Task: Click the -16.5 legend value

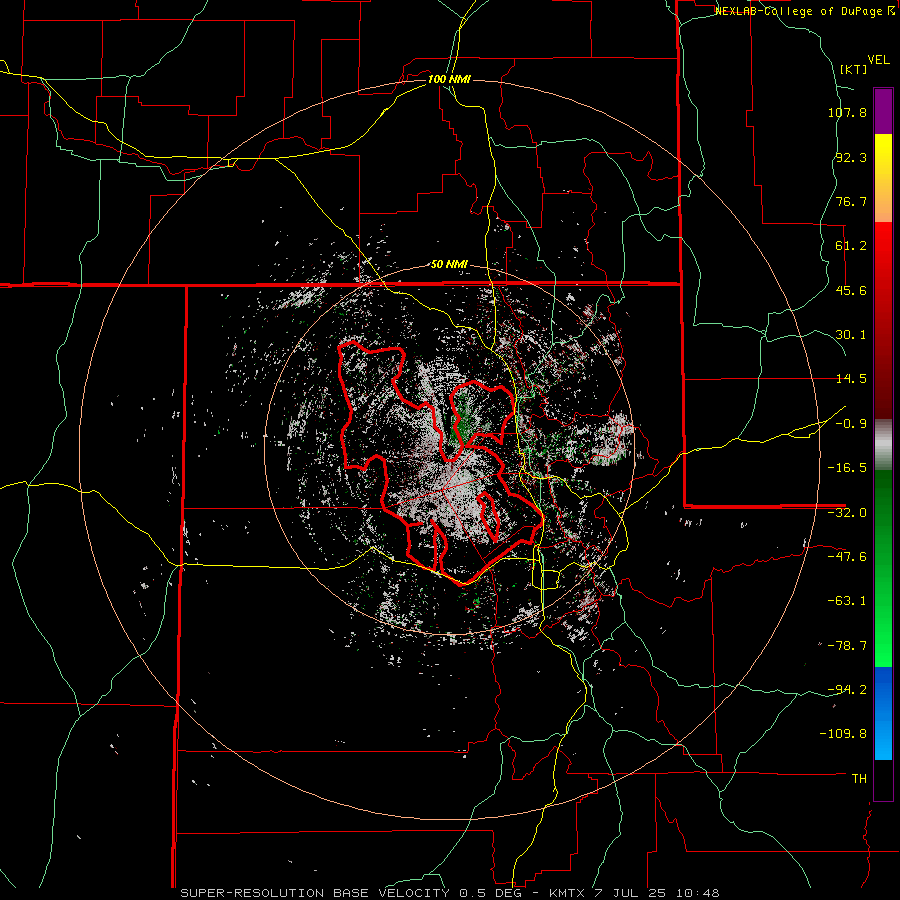Action: (847, 468)
